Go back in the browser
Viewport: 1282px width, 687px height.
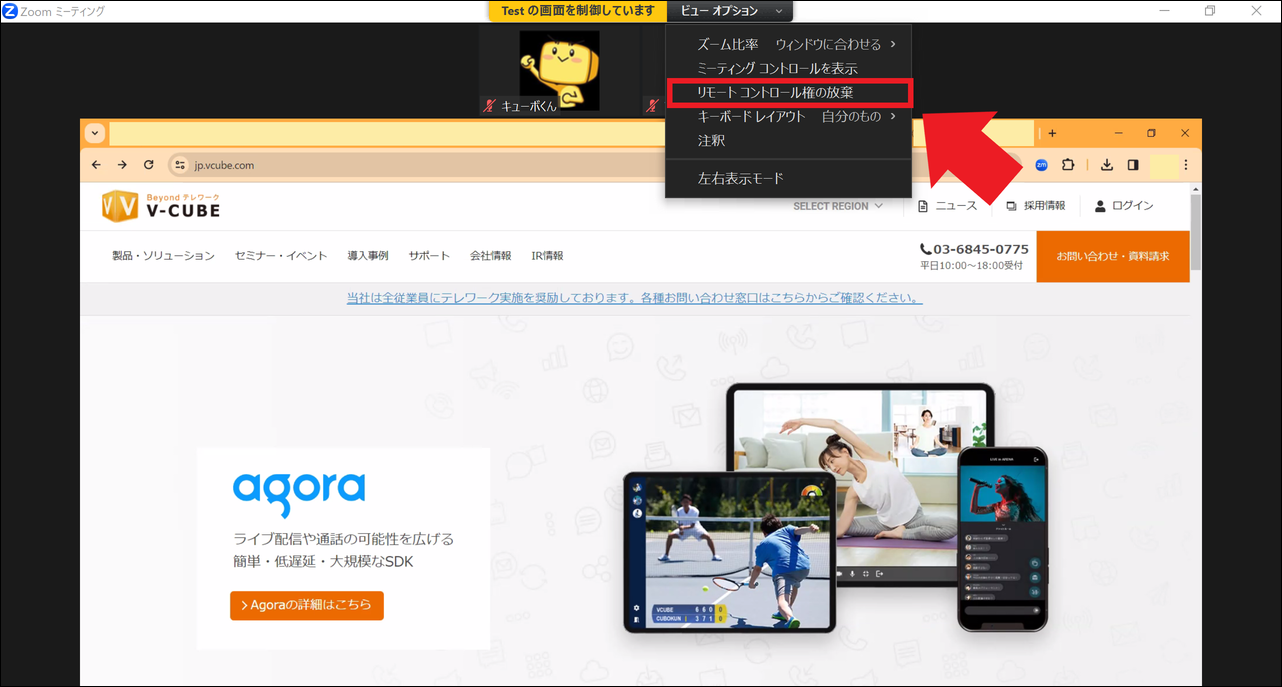pos(96,165)
